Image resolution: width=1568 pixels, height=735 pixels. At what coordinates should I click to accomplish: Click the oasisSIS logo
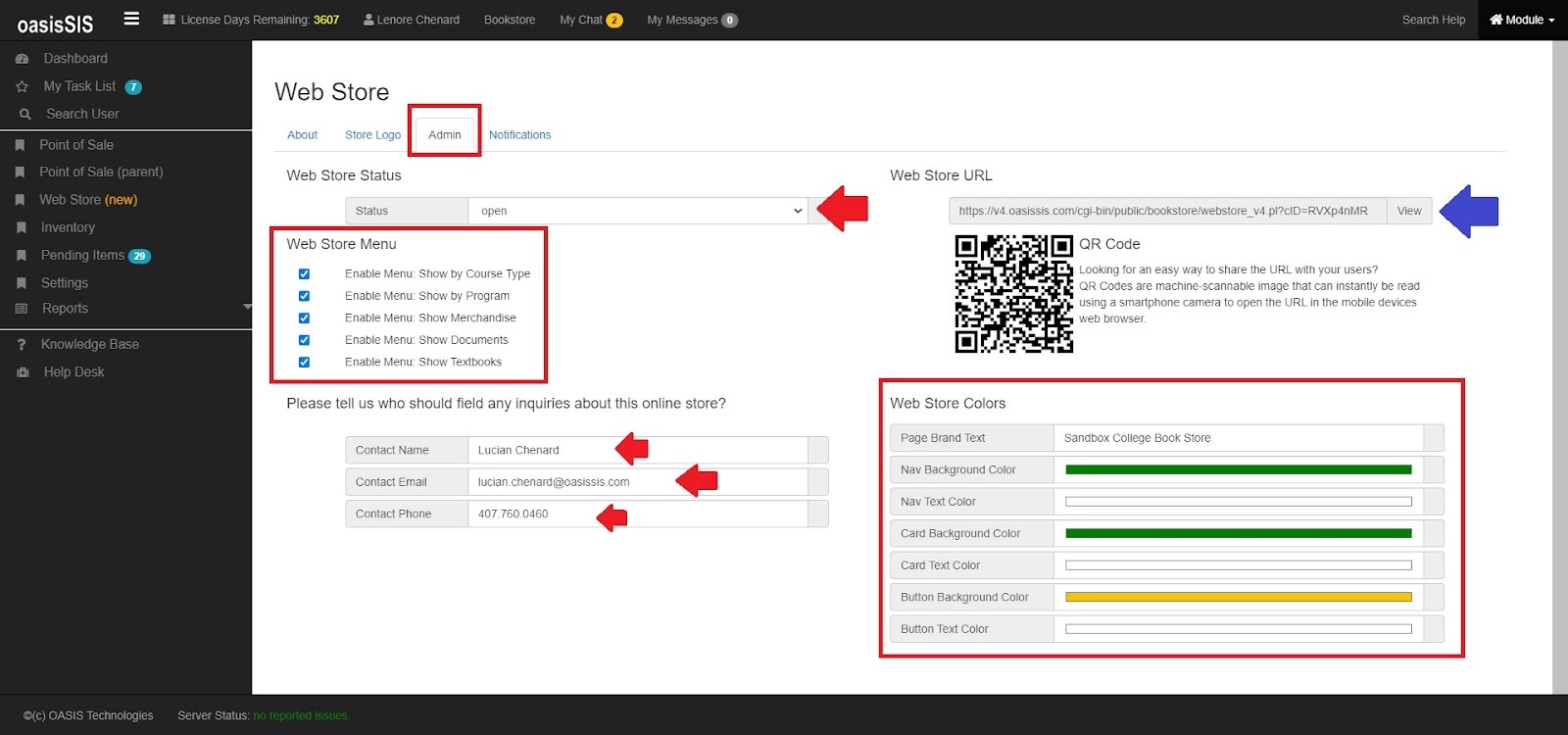(x=55, y=24)
